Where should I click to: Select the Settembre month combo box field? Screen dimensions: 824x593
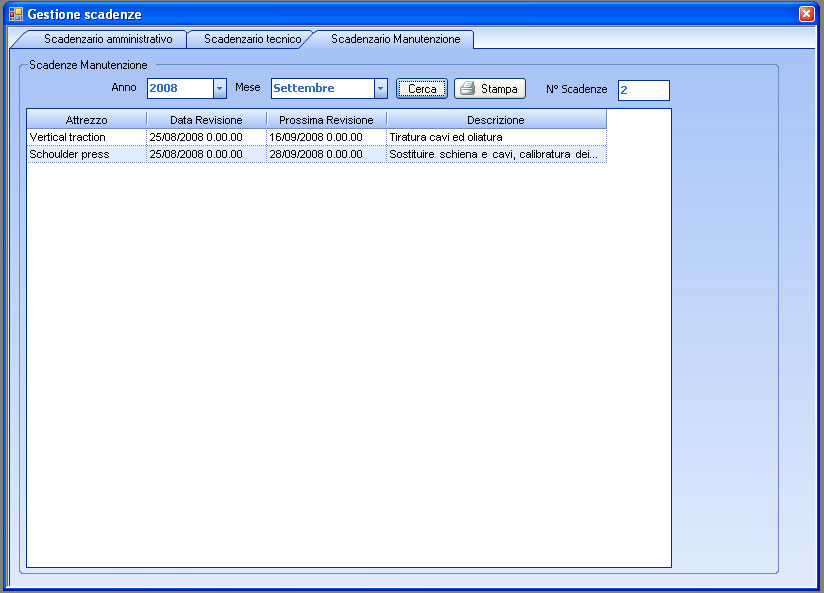(322, 89)
